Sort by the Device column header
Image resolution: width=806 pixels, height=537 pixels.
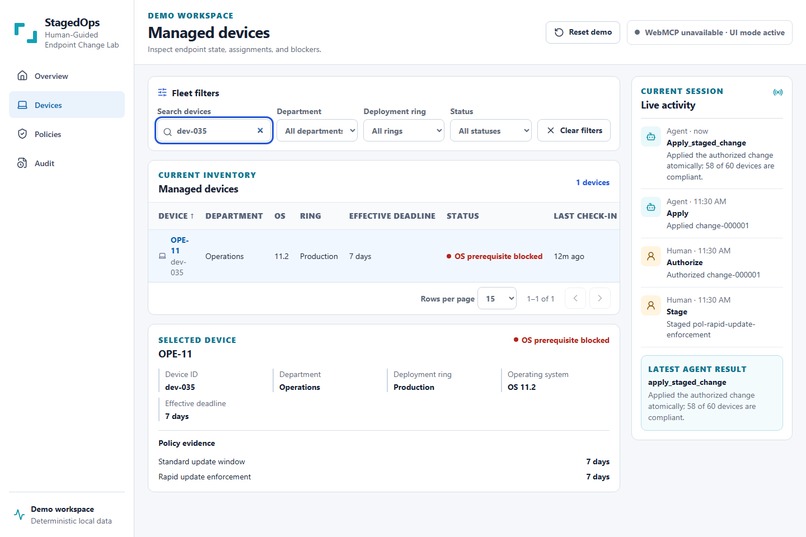coord(176,216)
